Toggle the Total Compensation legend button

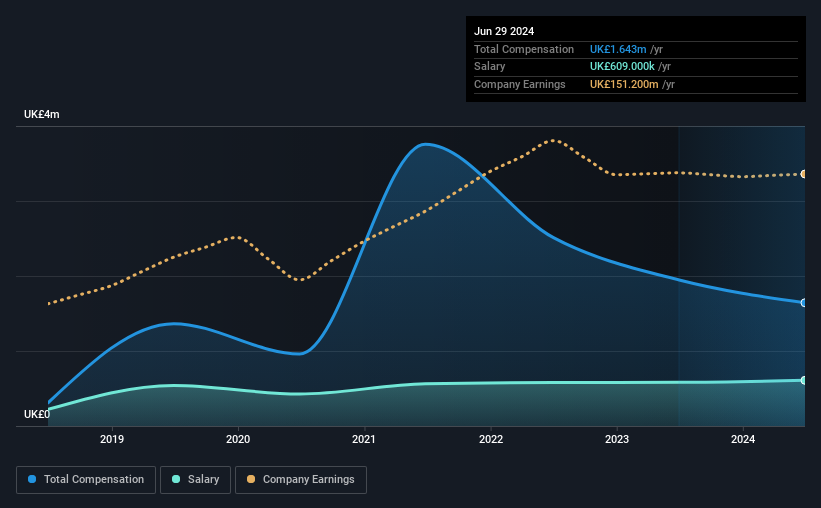86,480
